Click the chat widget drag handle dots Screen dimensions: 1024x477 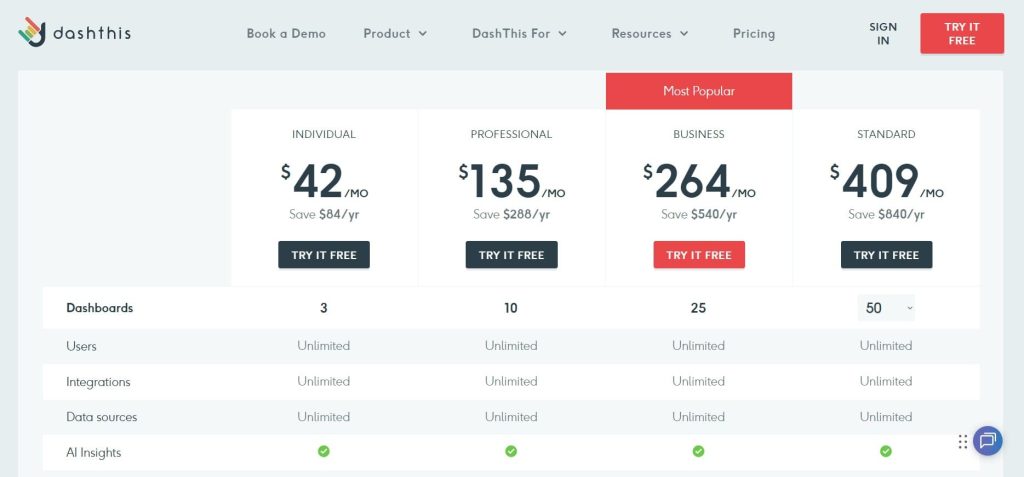pos(962,441)
